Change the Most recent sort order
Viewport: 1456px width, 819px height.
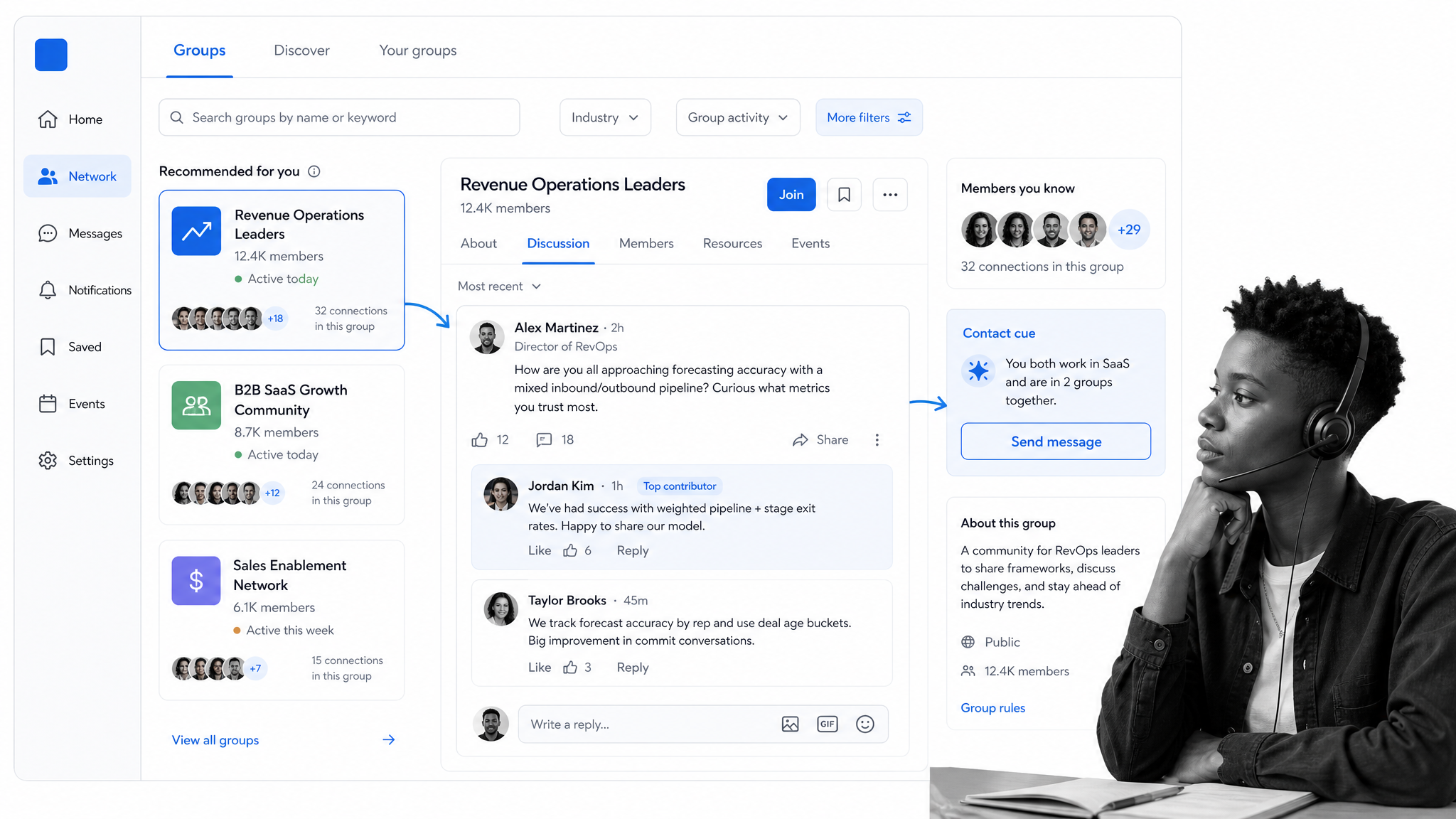pos(500,287)
